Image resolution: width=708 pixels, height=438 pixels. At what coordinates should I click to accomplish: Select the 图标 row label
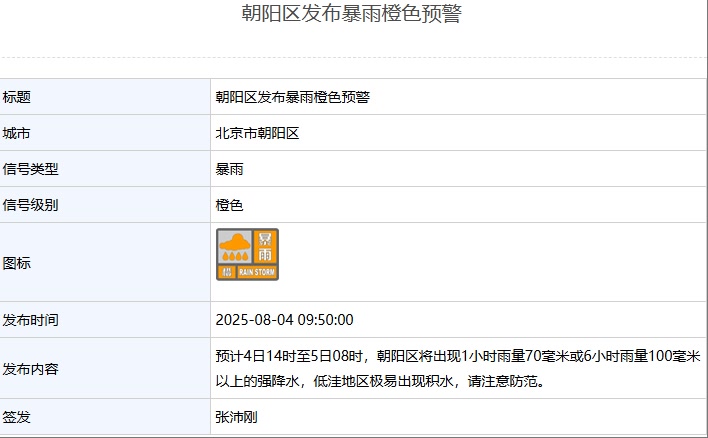pyautogui.click(x=17, y=263)
